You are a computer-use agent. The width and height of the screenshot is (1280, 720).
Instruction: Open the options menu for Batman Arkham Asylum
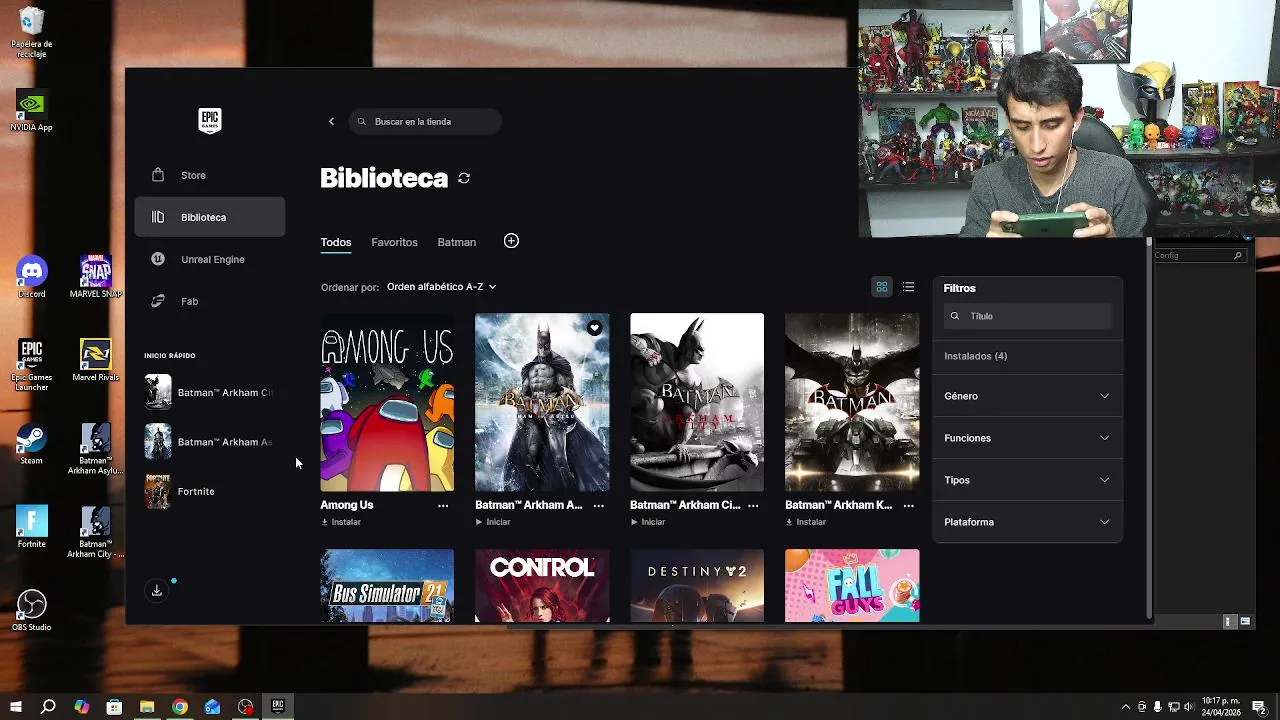click(x=598, y=506)
